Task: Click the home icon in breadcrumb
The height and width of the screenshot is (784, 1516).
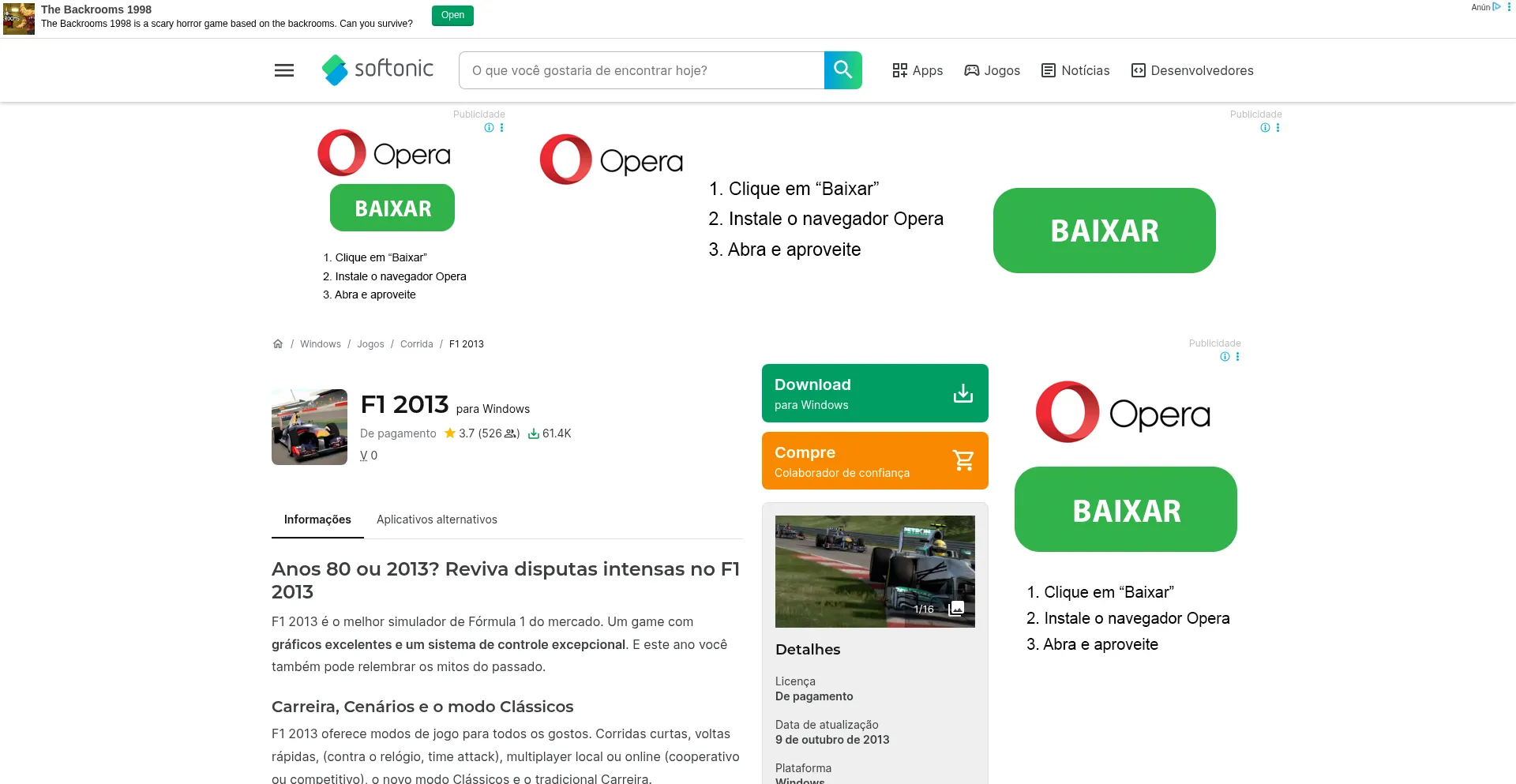Action: [x=278, y=344]
